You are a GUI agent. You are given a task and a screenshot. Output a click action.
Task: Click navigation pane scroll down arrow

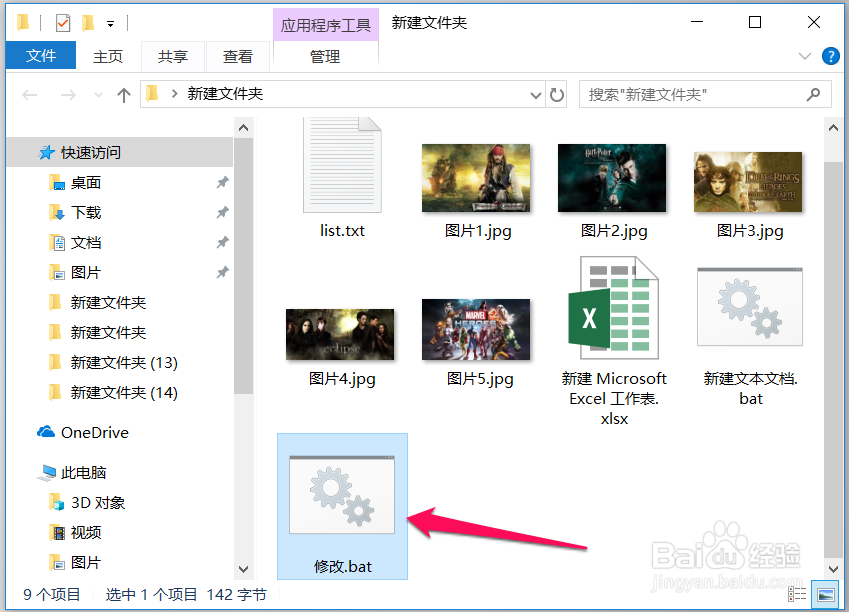pos(244,569)
